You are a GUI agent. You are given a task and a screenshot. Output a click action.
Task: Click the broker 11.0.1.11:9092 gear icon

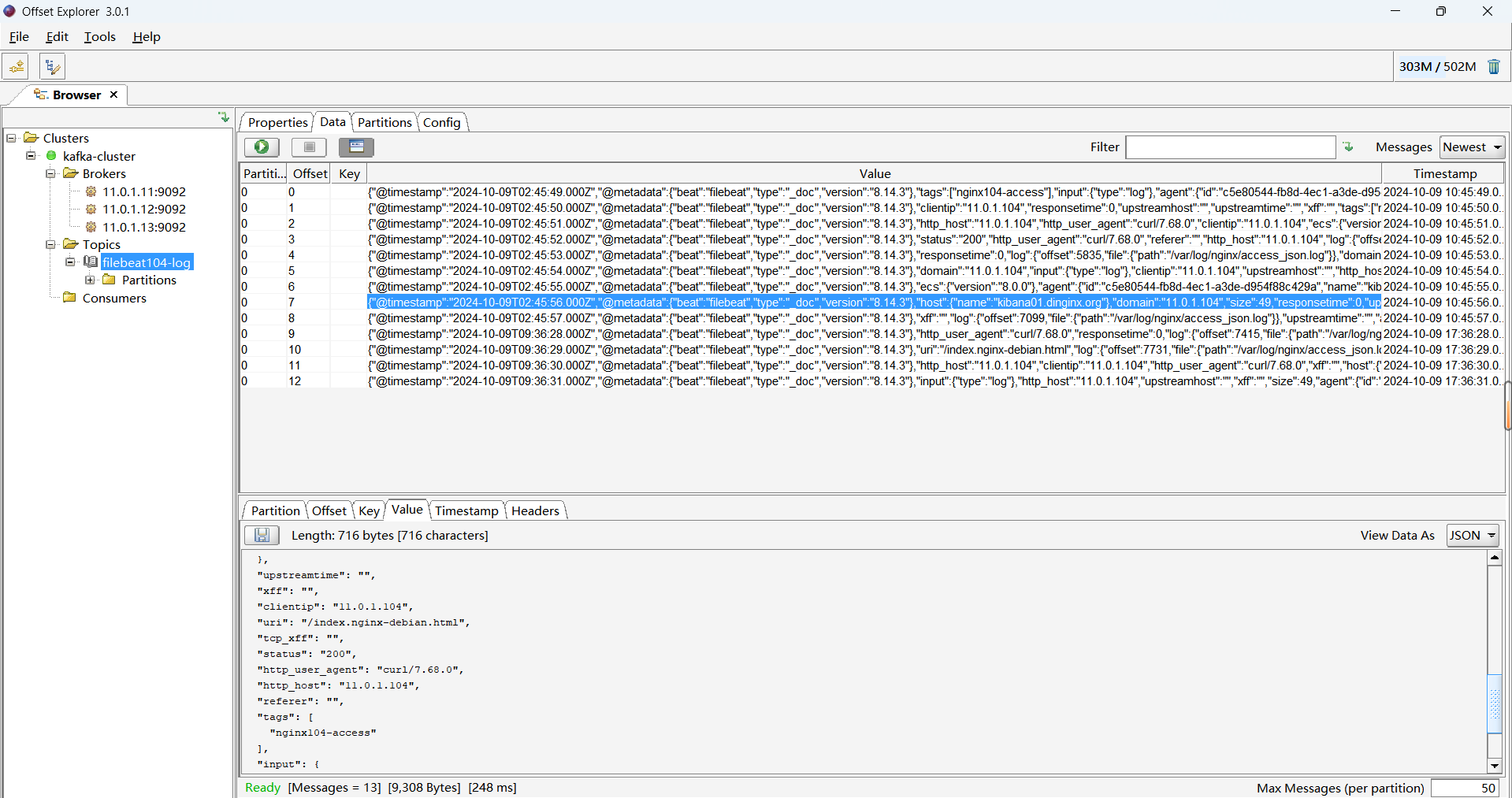[91, 191]
